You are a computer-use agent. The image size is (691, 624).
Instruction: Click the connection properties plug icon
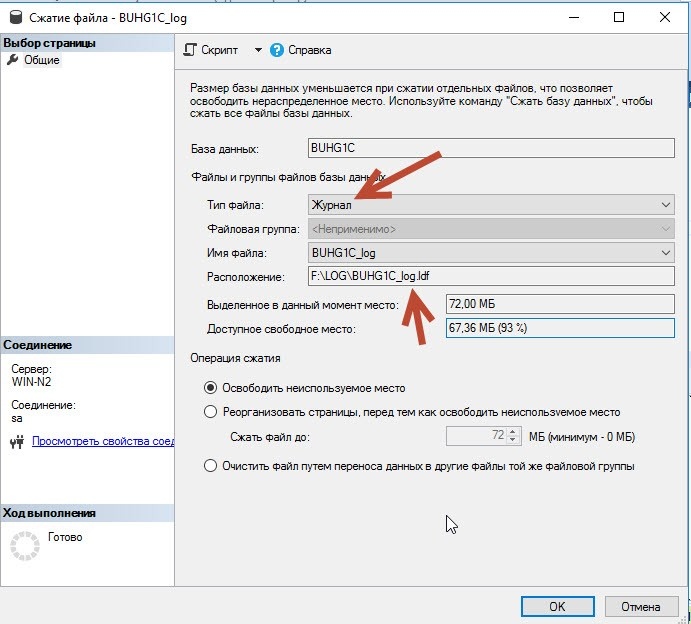point(17,442)
